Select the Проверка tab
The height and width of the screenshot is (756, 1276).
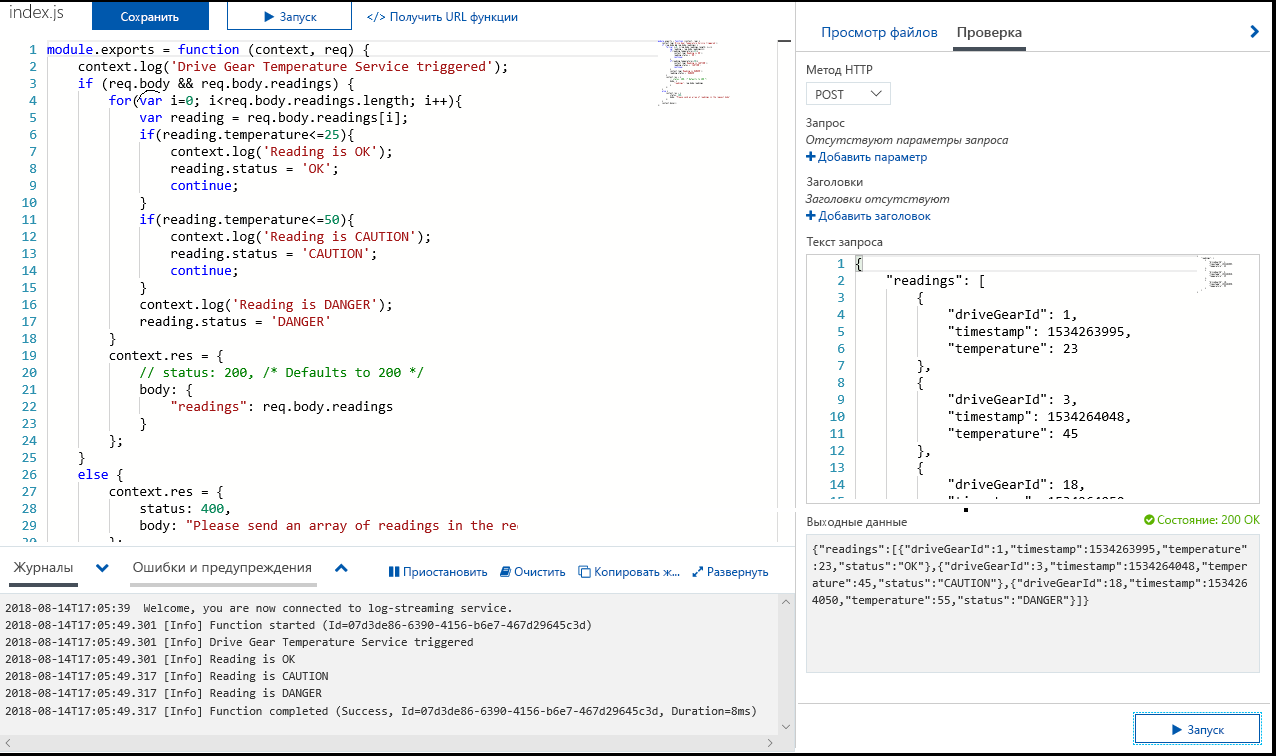989,32
